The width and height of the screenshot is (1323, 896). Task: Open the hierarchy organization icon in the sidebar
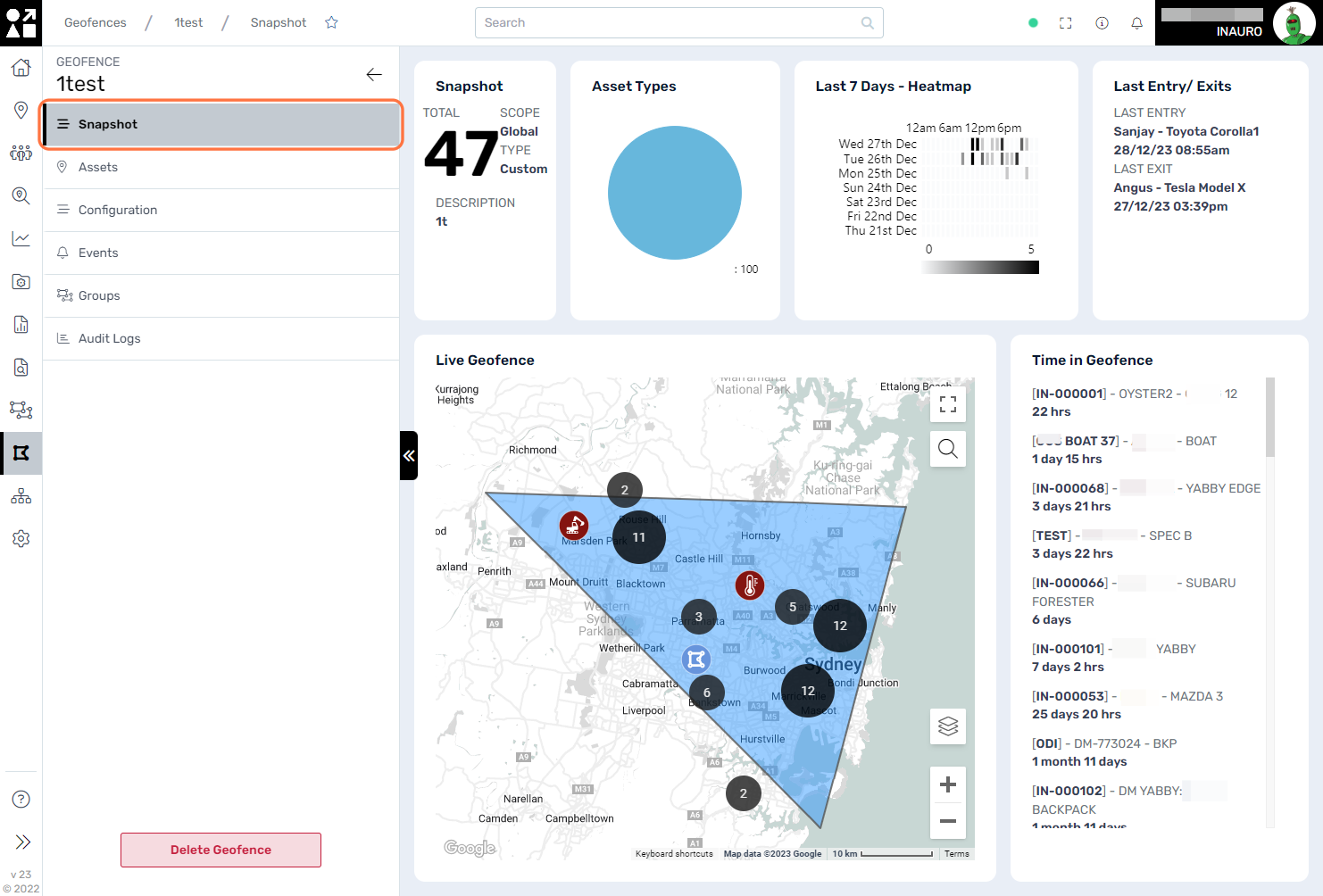point(21,495)
